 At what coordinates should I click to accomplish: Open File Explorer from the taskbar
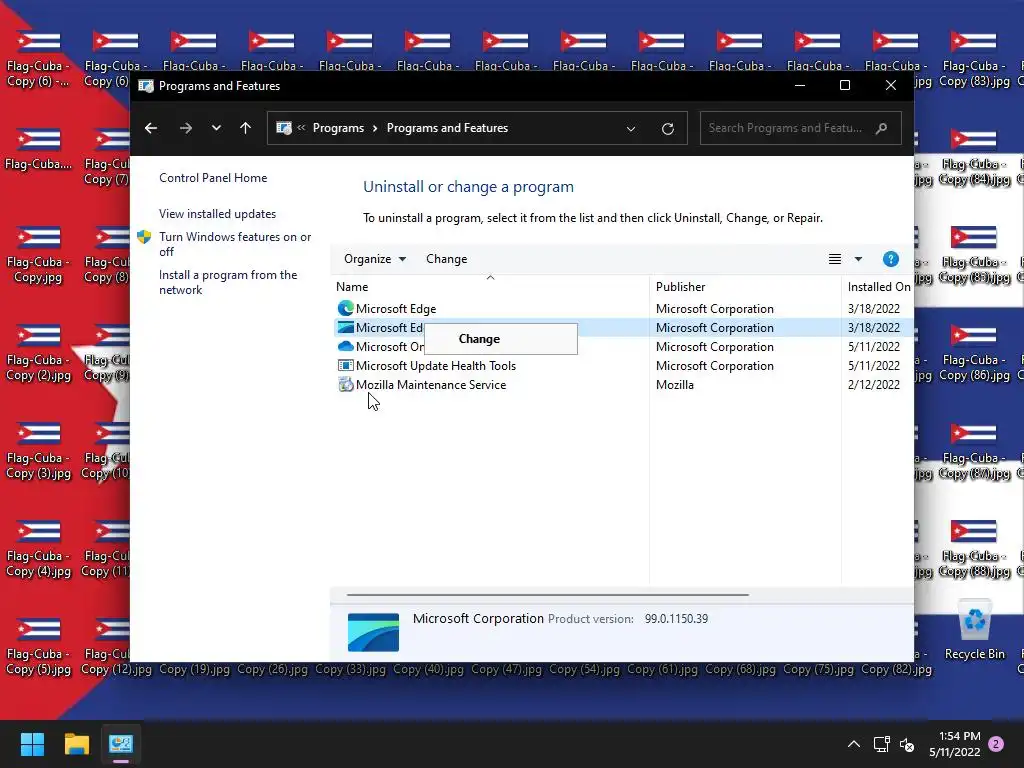[x=76, y=744]
